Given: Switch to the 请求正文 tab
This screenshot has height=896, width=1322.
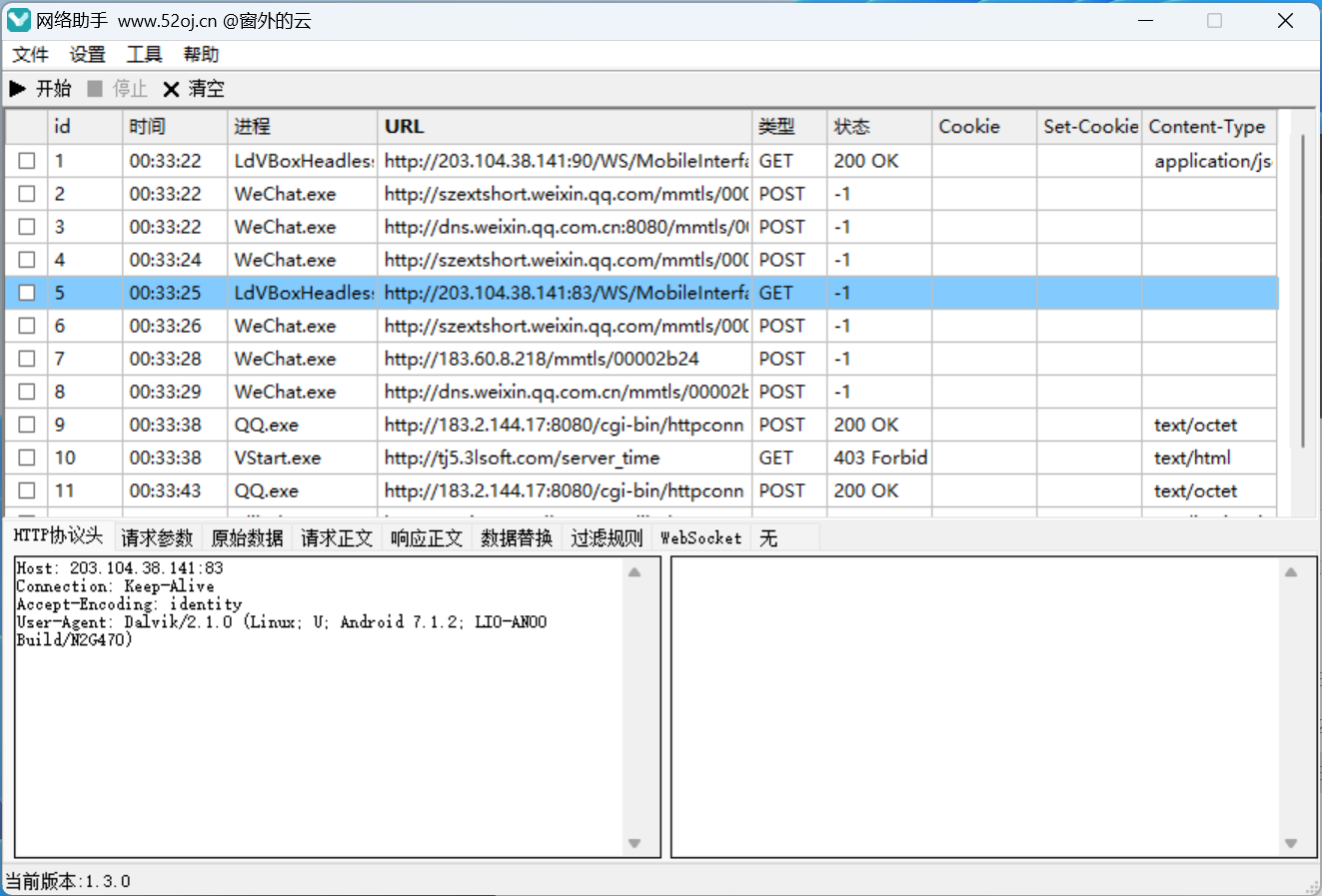Looking at the screenshot, I should point(337,538).
